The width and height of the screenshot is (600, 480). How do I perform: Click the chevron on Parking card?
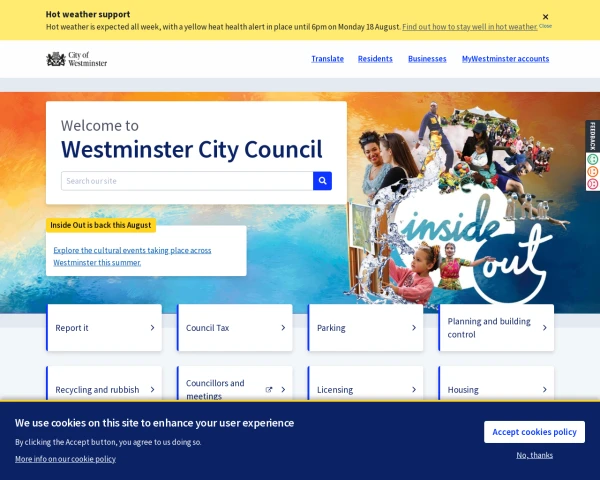point(414,328)
